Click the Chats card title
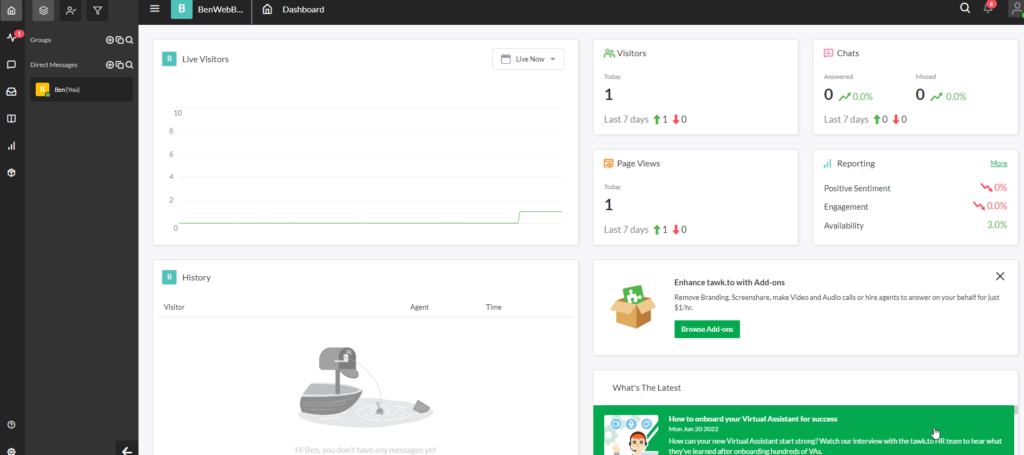1024x455 pixels. [848, 53]
